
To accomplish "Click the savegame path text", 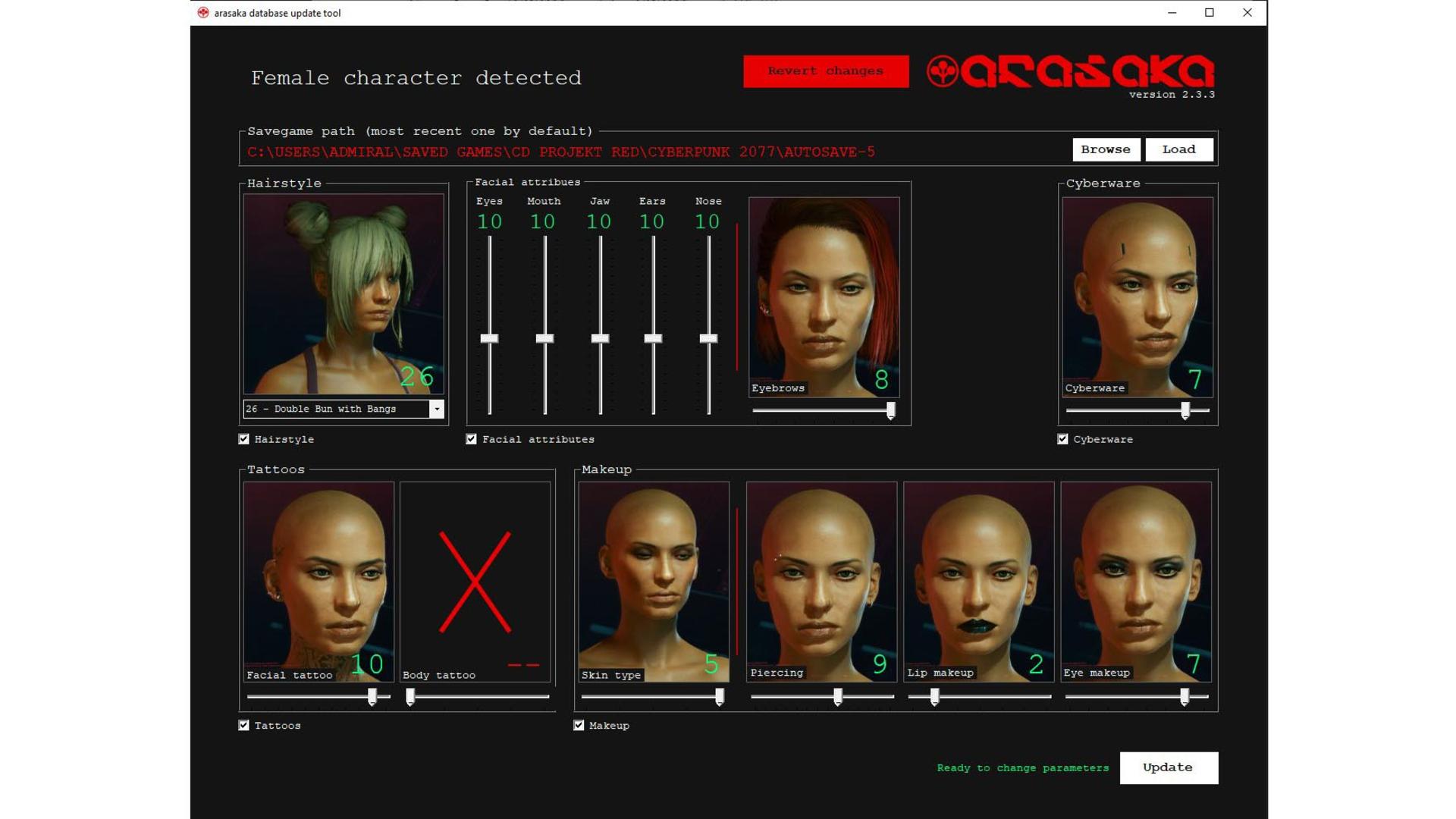I will click(x=561, y=152).
